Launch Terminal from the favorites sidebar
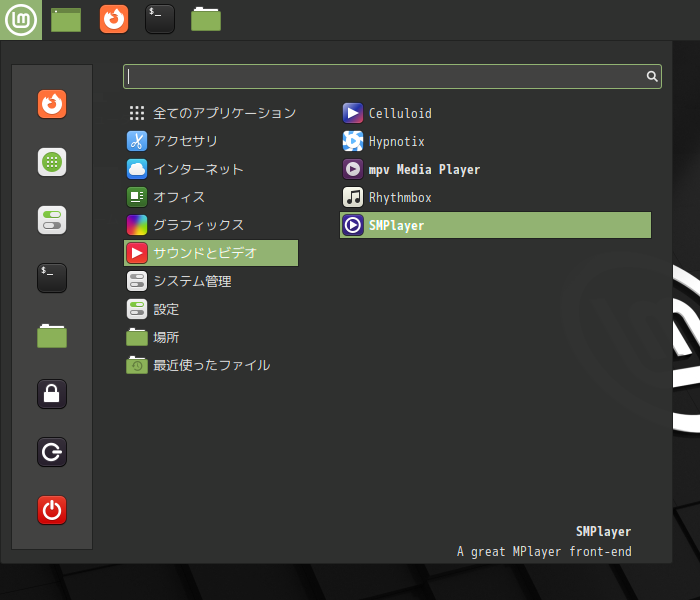Viewport: 700px width, 600px height. coord(52,278)
